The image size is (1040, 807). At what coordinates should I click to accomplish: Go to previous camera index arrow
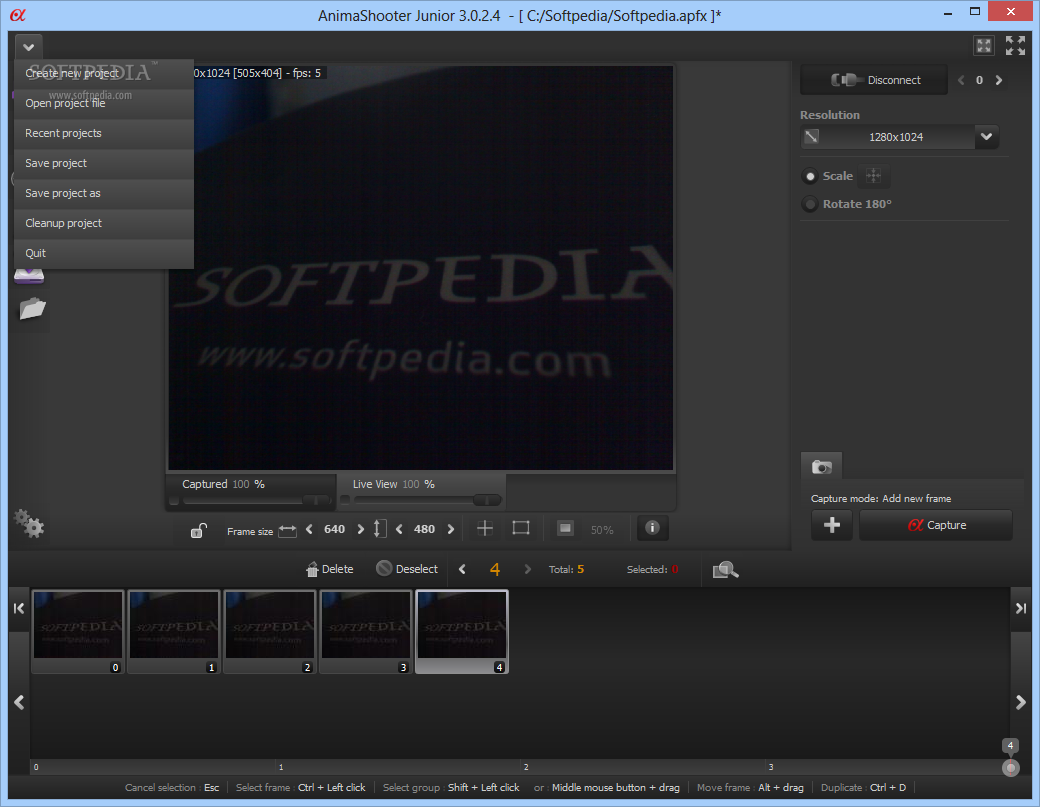pos(960,80)
